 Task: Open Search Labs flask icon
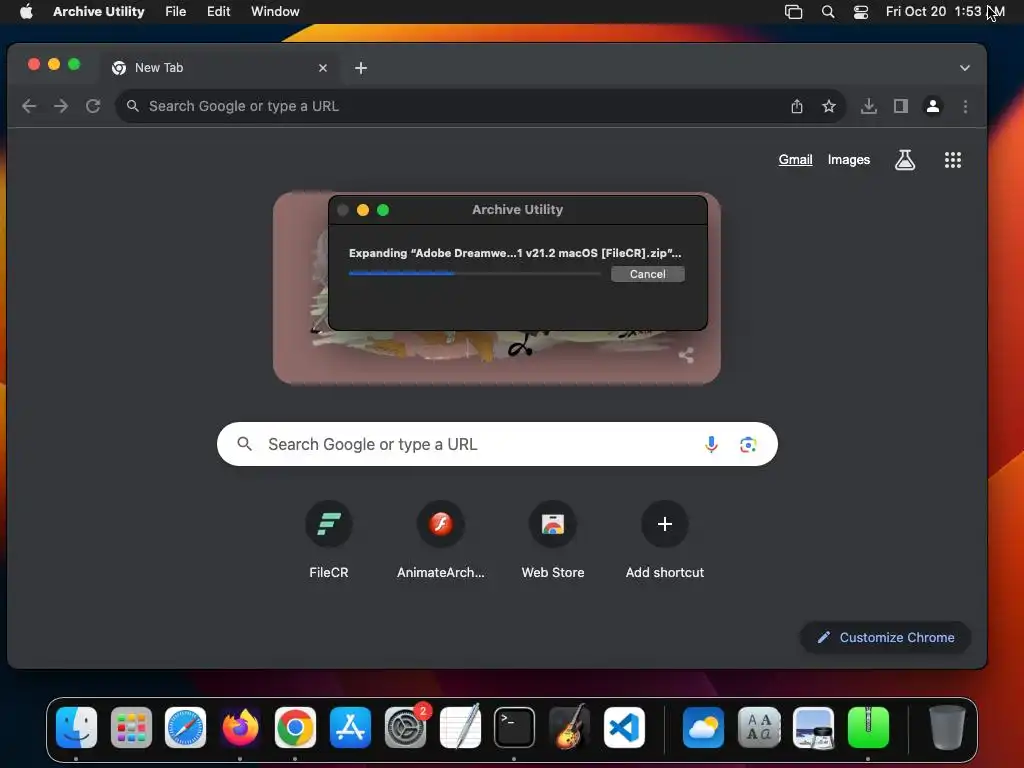pyautogui.click(x=904, y=159)
